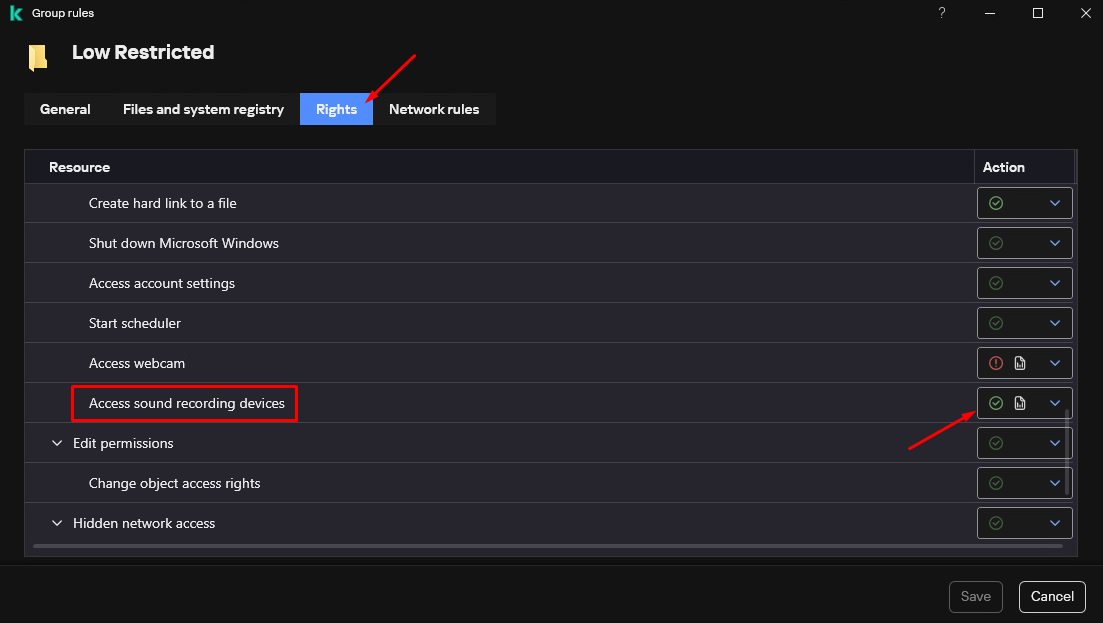Click the Kaspersky logo icon in title bar
The height and width of the screenshot is (623, 1103).
pyautogui.click(x=16, y=13)
